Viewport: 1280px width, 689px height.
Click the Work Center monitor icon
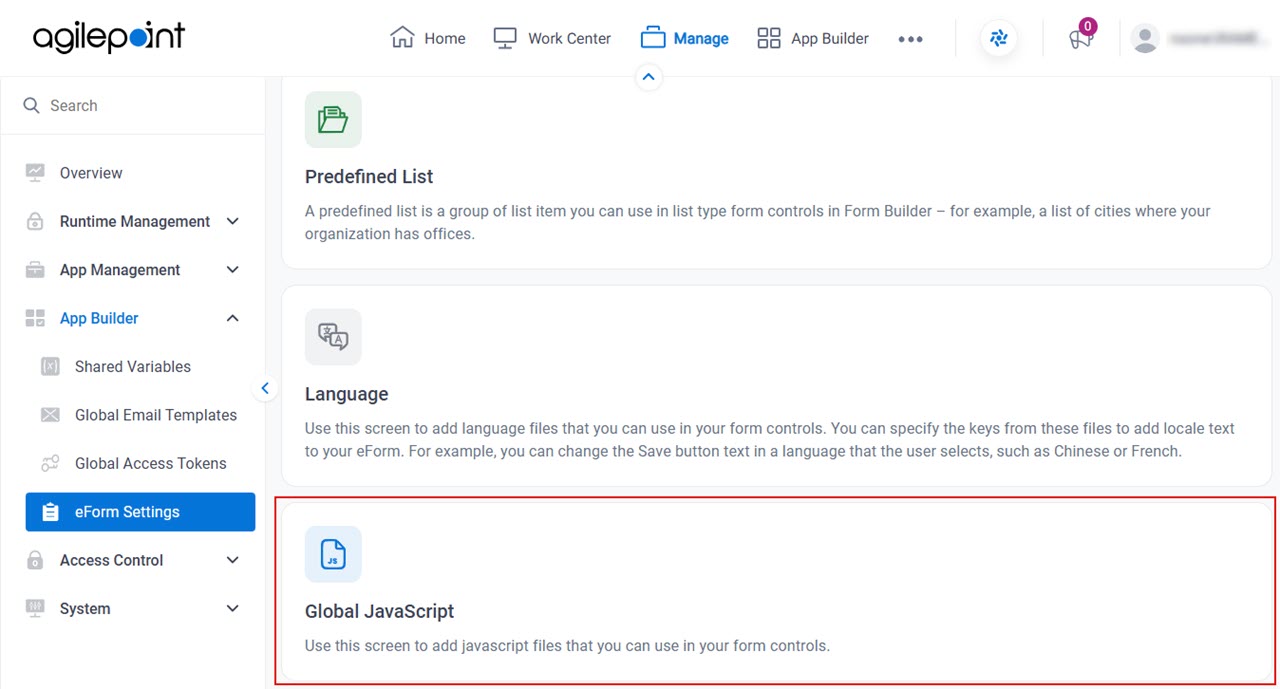(x=505, y=38)
